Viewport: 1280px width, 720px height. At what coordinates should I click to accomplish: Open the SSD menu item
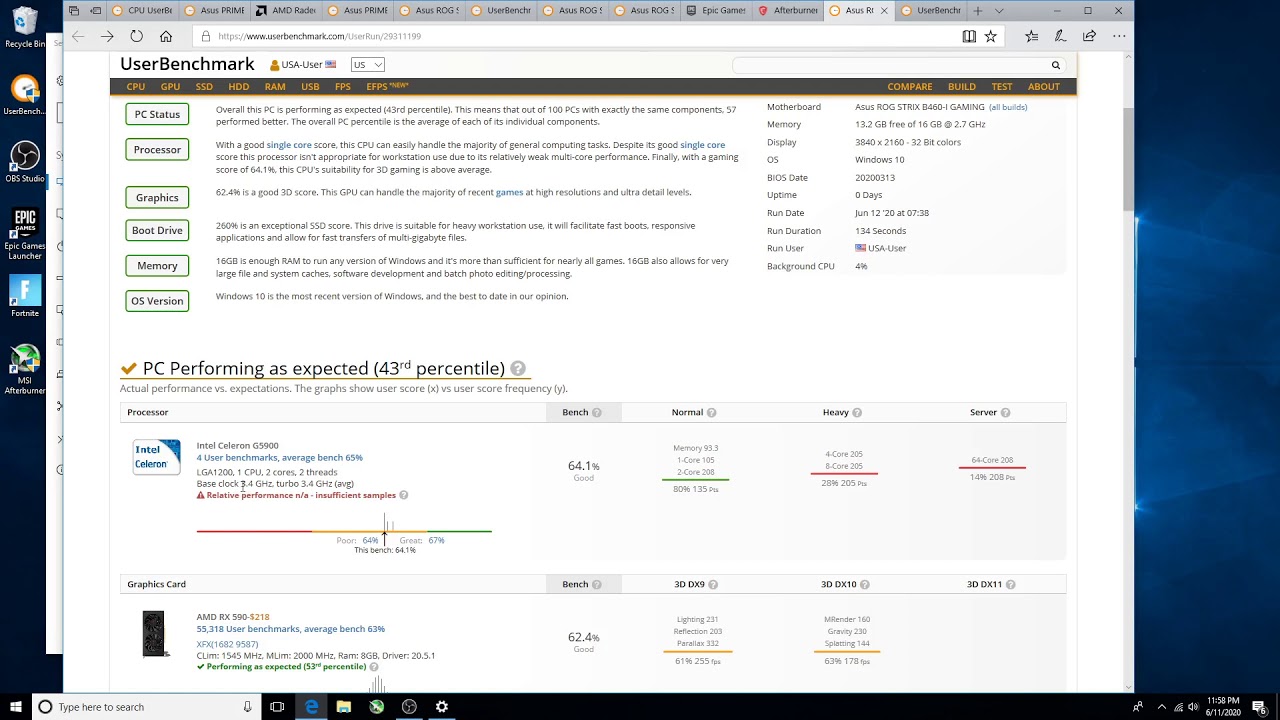click(204, 87)
